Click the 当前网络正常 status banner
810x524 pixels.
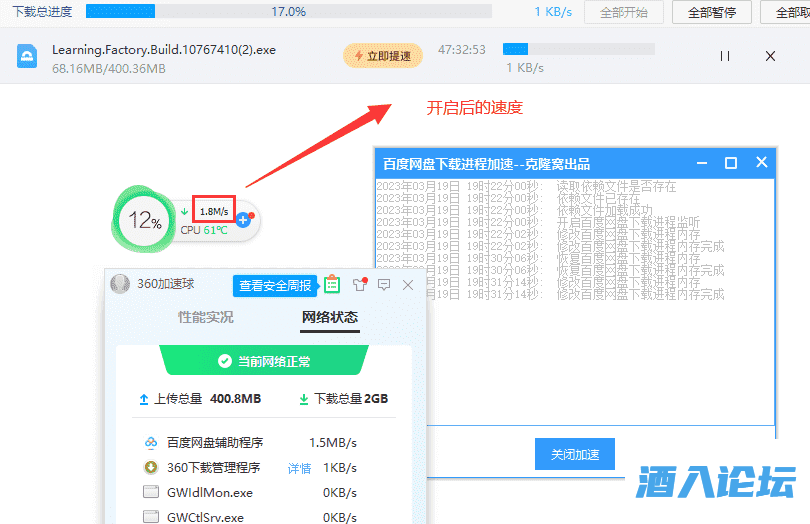(x=264, y=360)
